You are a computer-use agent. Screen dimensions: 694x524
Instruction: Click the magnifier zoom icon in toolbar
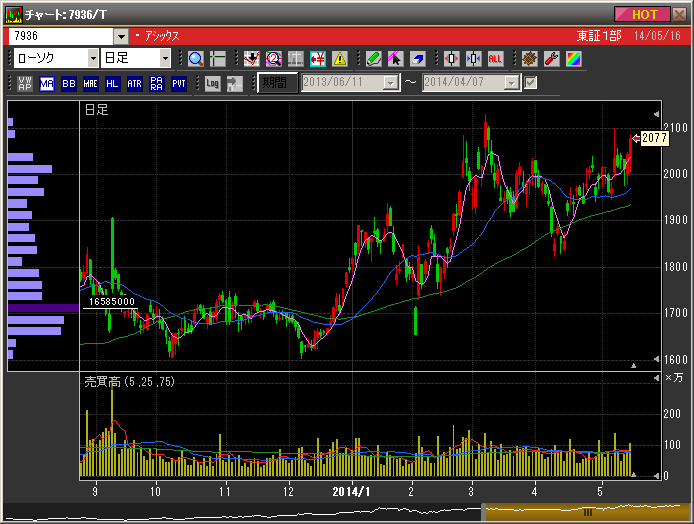(196, 59)
